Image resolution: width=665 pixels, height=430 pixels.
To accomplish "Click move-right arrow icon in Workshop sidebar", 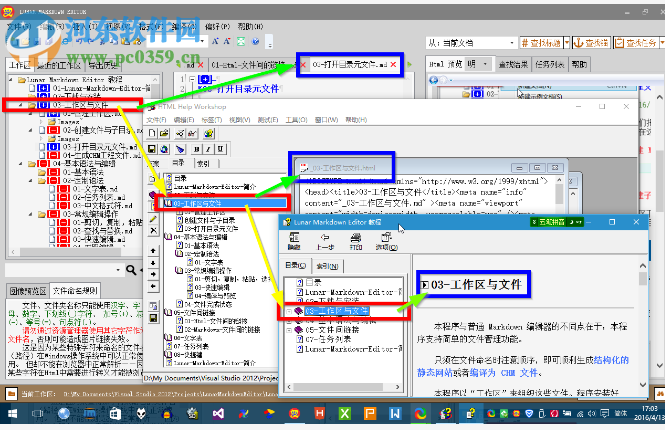I will click(x=153, y=274).
